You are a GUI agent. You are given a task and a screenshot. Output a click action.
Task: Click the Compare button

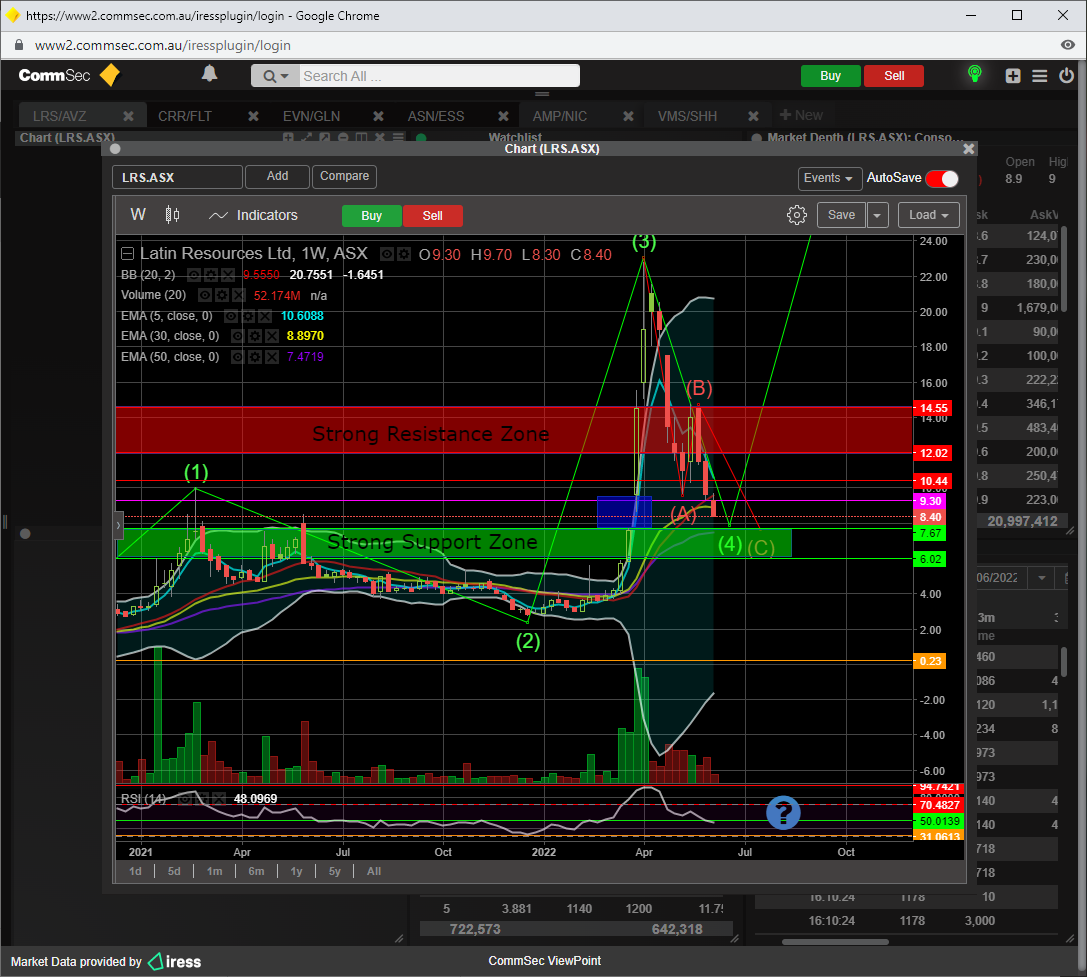coord(344,176)
